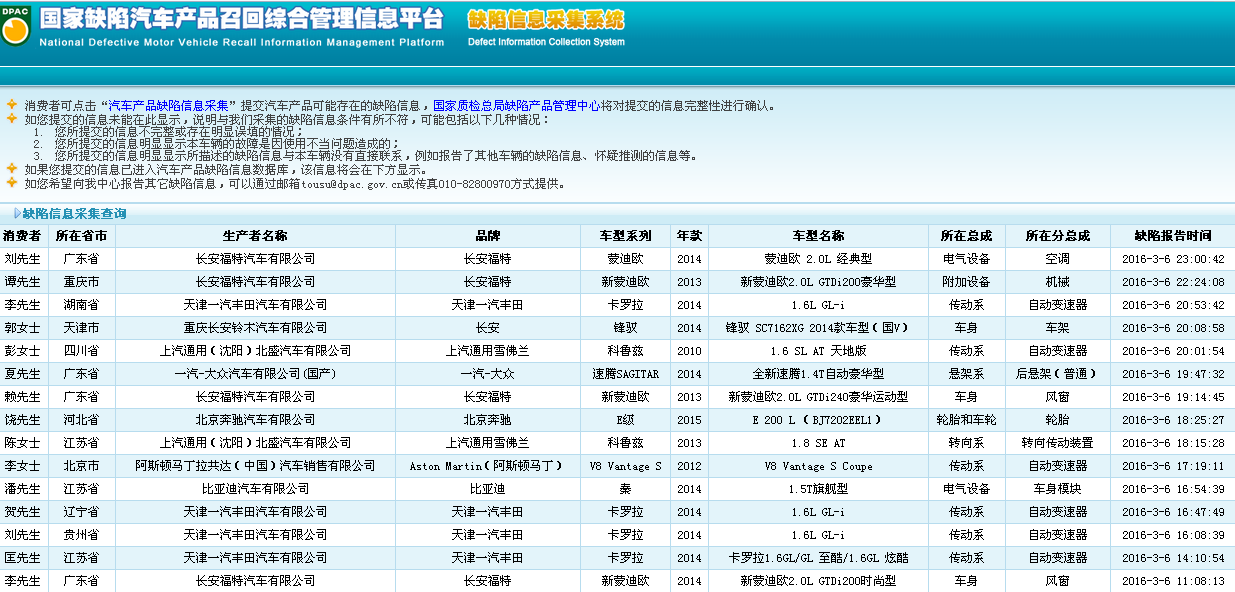Click manufacturer 重庆长安铃木汽车有限公司

255,328
